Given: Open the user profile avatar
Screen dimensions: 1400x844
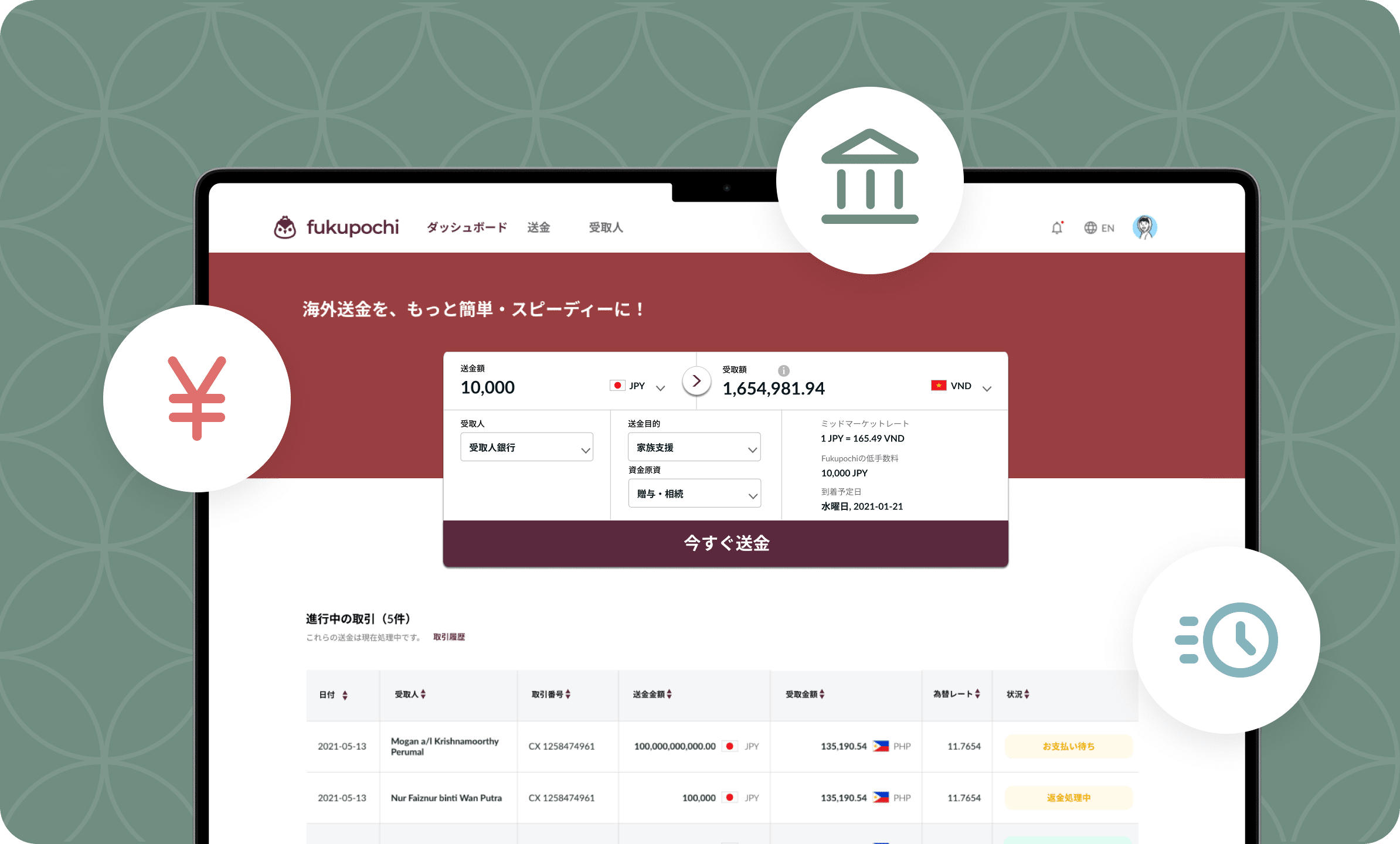Looking at the screenshot, I should (x=1144, y=227).
